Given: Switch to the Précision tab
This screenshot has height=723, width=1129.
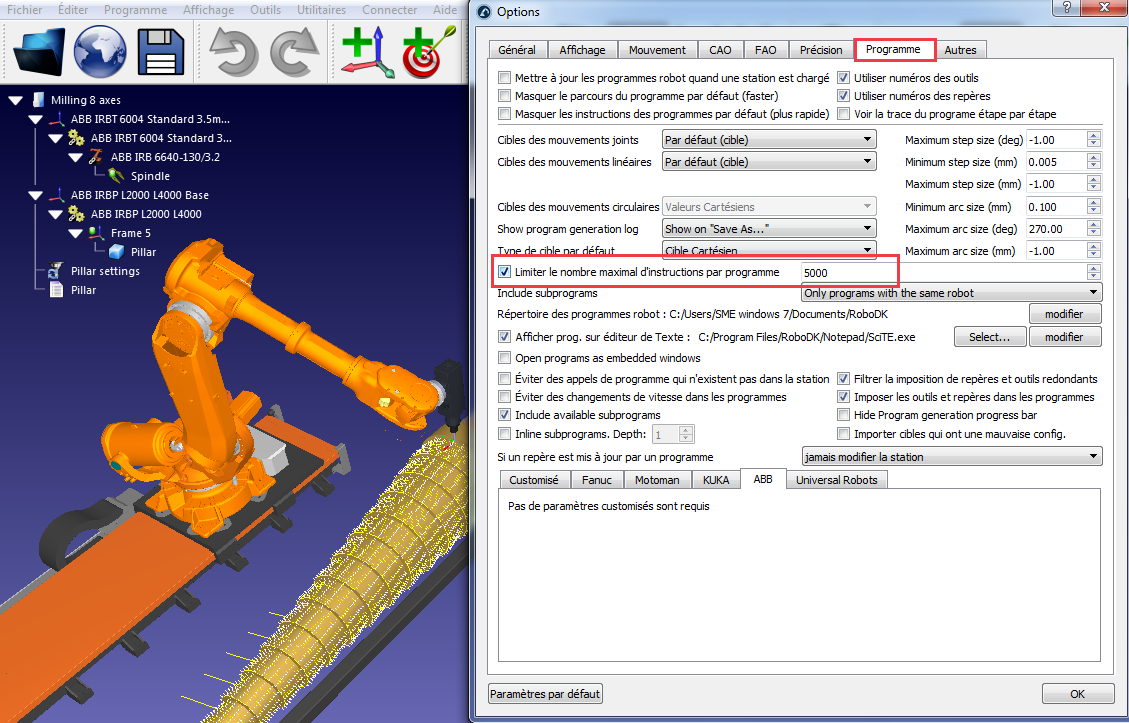Looking at the screenshot, I should click(x=821, y=50).
